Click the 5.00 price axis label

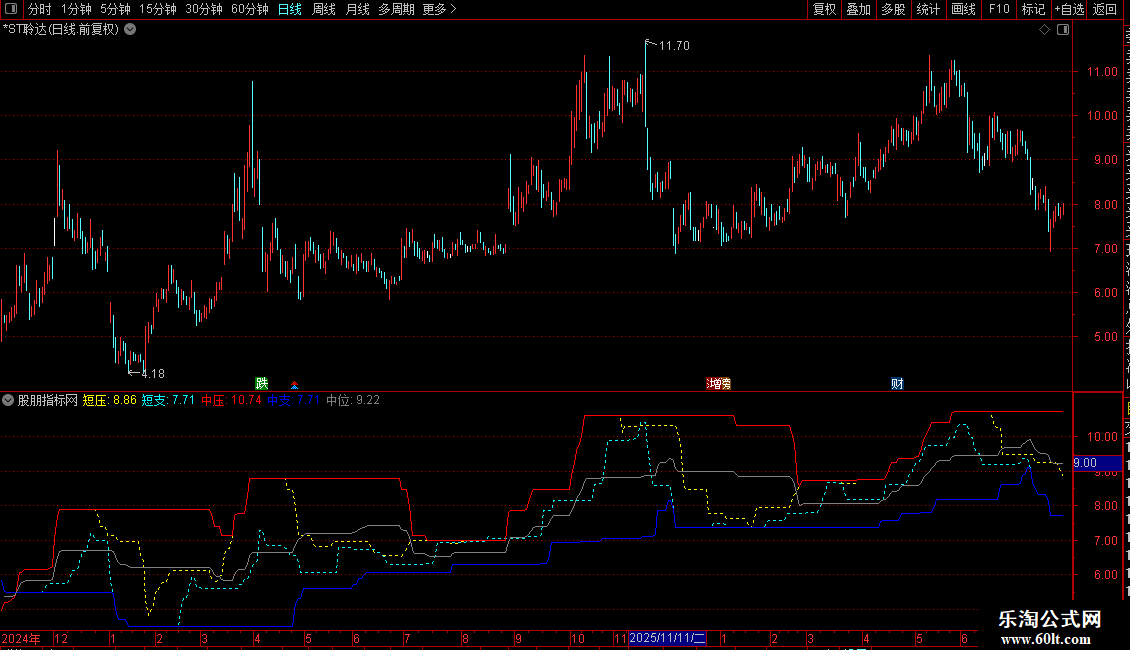(1105, 337)
